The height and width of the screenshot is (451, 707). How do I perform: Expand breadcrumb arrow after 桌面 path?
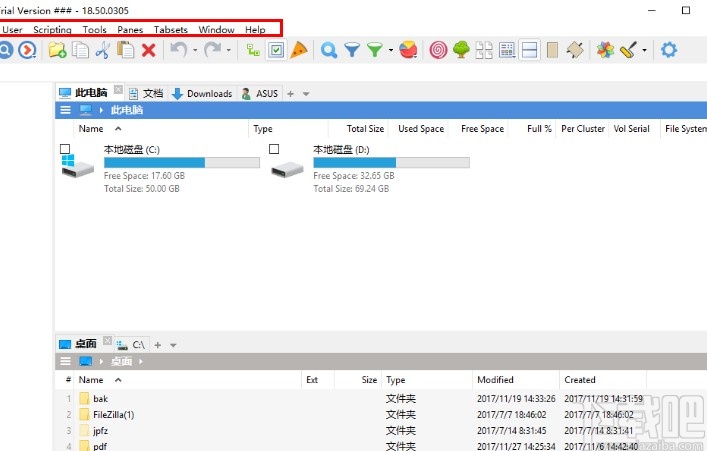coord(141,361)
